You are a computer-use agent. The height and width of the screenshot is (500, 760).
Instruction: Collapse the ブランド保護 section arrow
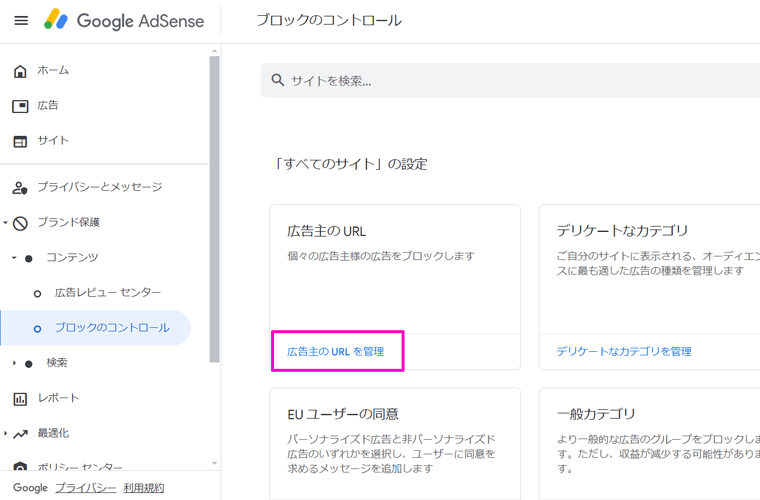[x=5, y=223]
